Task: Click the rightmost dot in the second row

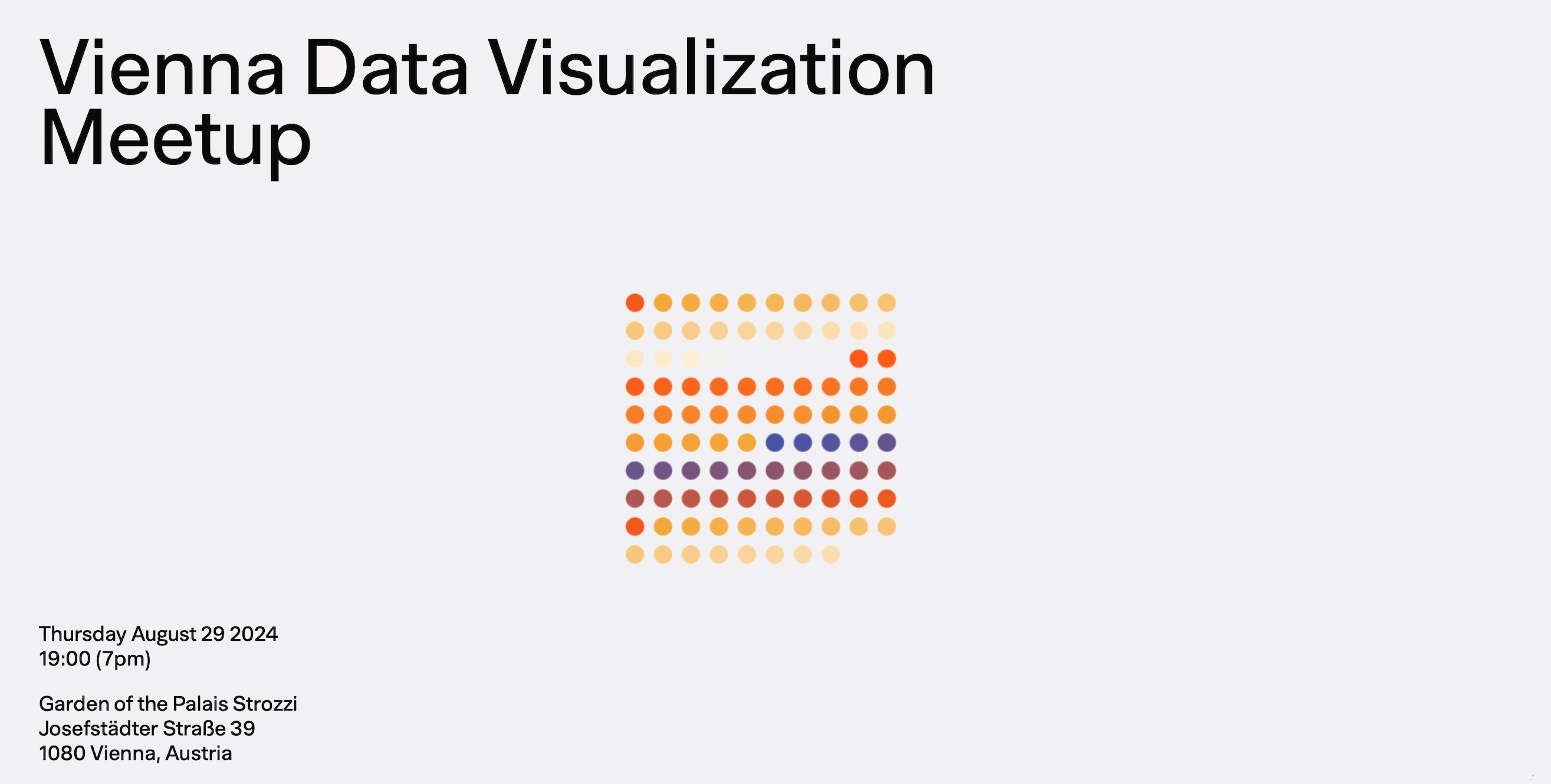Action: point(886,331)
